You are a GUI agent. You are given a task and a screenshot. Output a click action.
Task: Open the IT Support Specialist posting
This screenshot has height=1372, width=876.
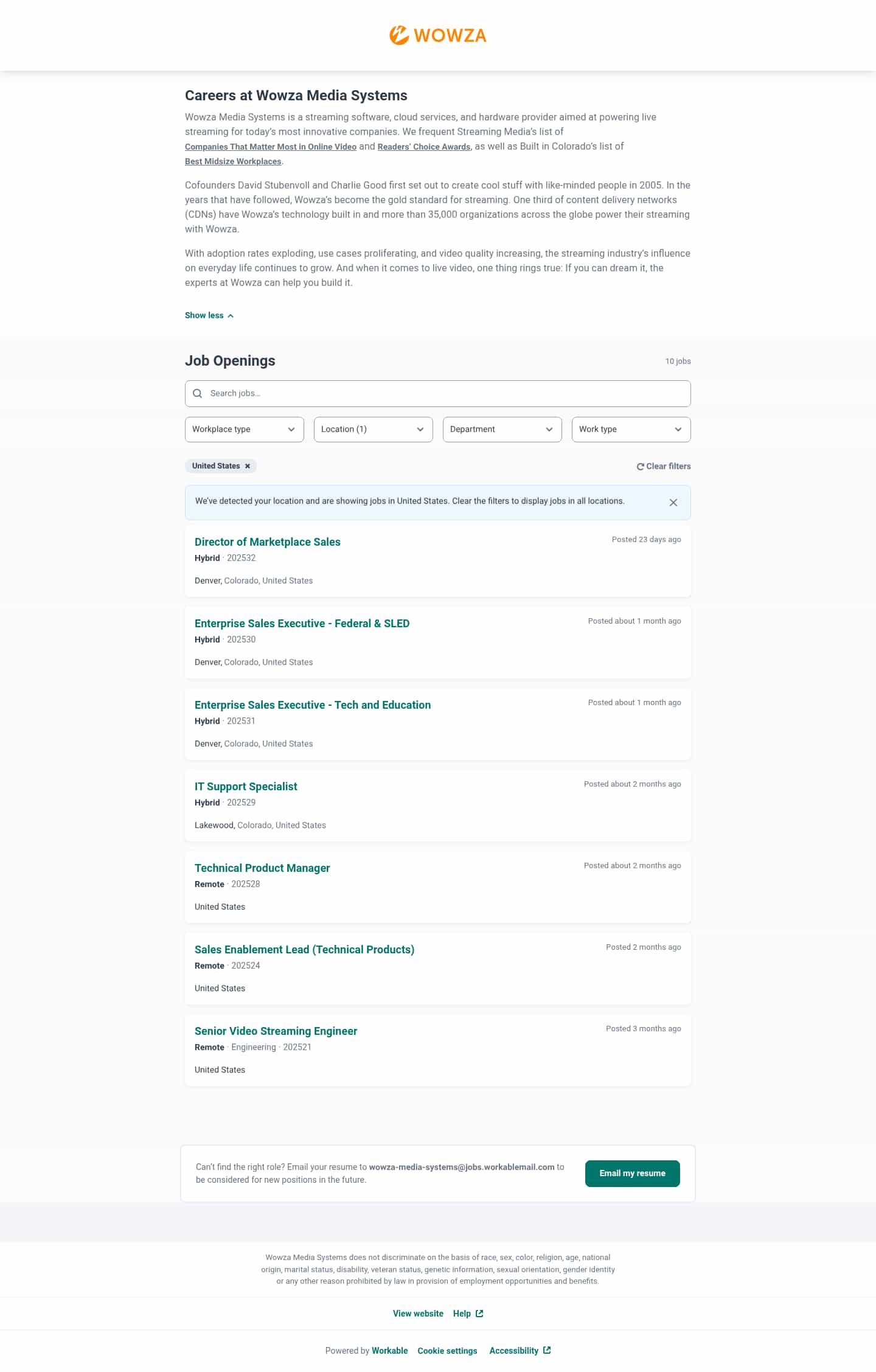pos(246,787)
